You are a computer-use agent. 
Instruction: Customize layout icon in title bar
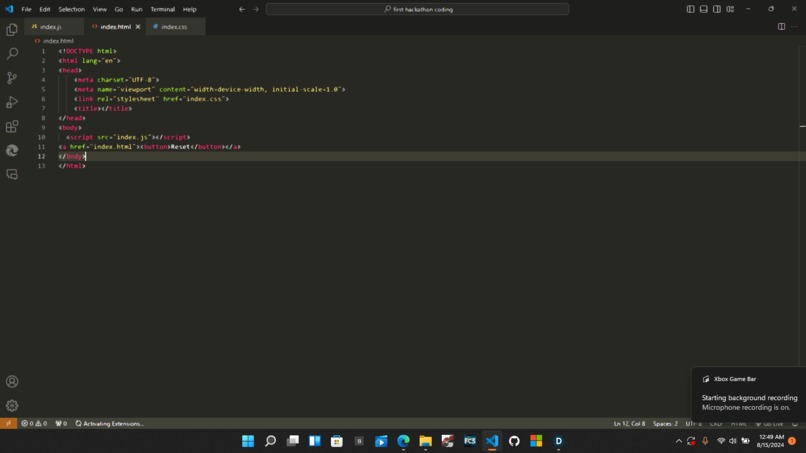click(730, 9)
